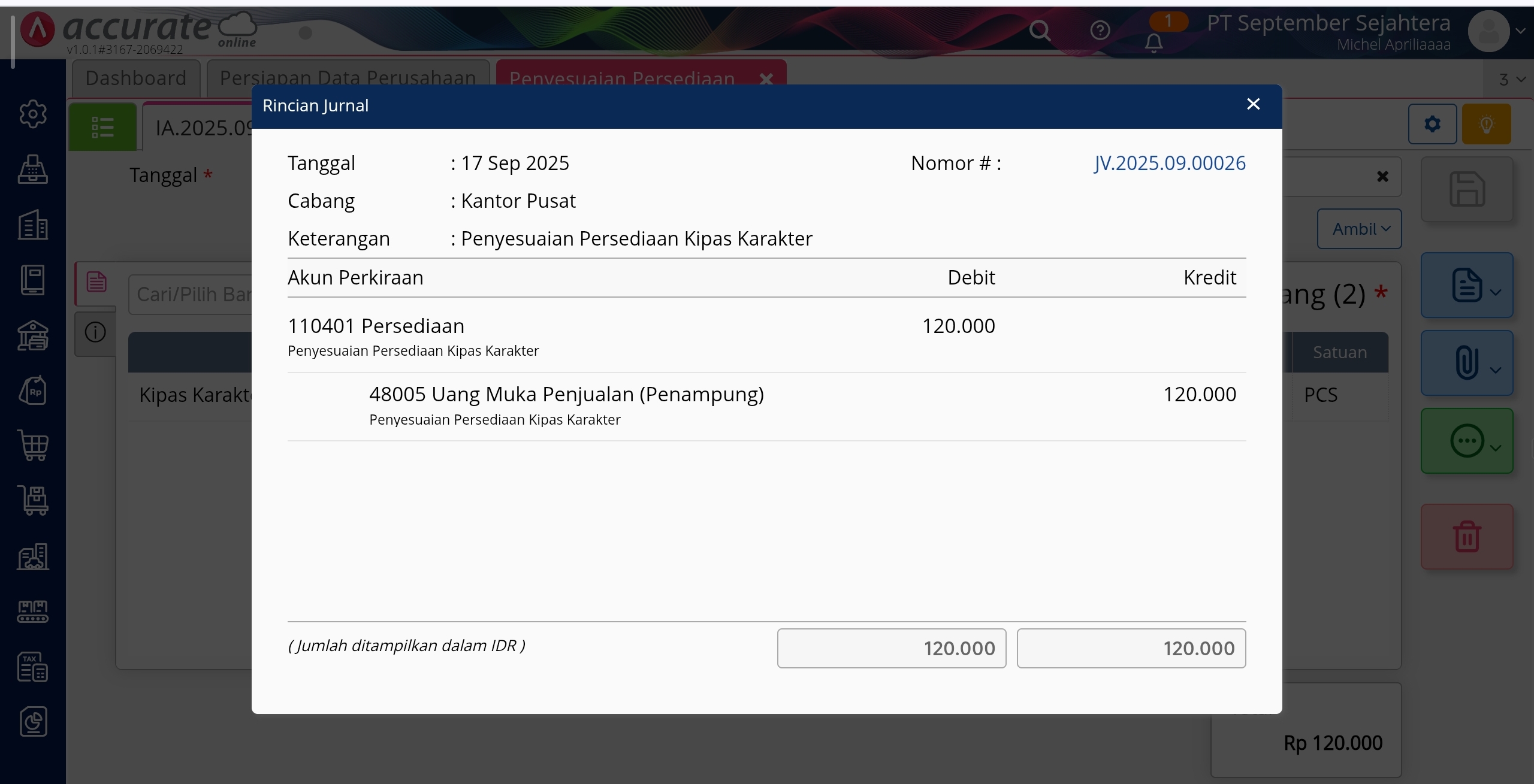Expand the green more-options dropdown
The height and width of the screenshot is (784, 1534).
pyautogui.click(x=1466, y=441)
